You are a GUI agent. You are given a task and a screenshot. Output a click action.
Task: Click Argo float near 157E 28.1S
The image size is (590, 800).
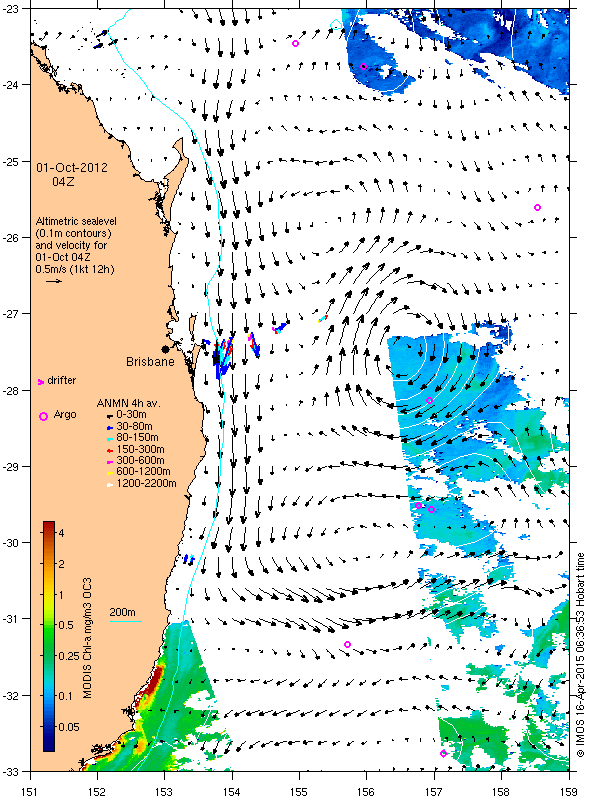coord(430,401)
